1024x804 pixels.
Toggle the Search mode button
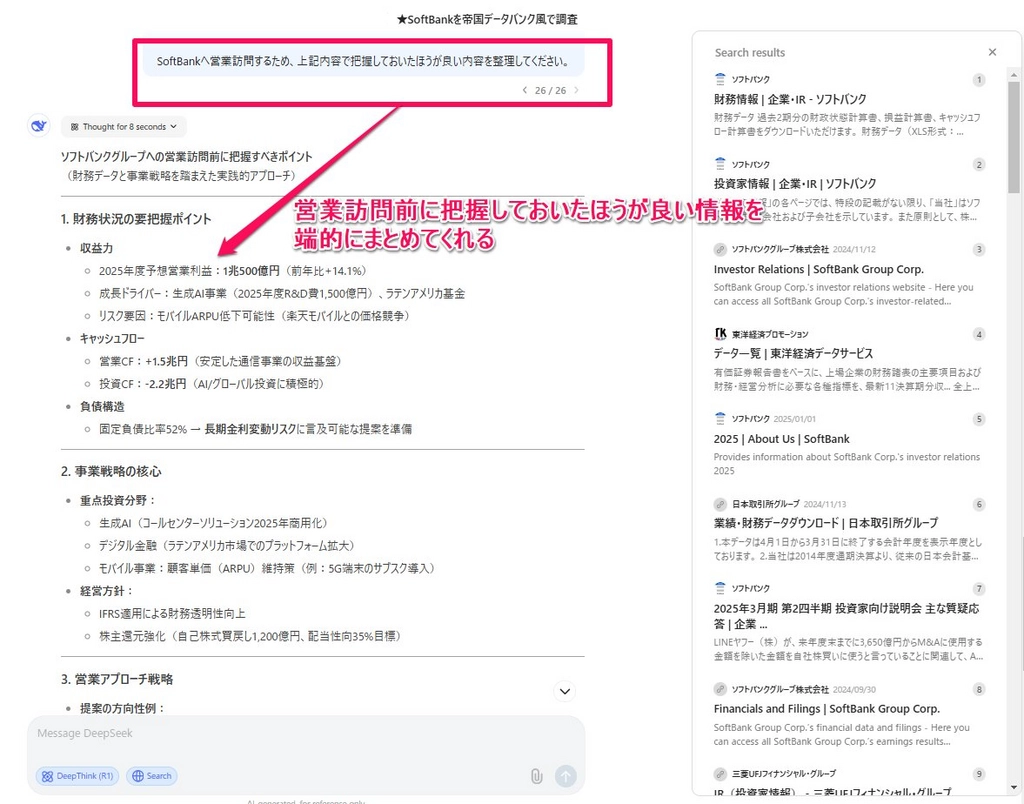152,776
